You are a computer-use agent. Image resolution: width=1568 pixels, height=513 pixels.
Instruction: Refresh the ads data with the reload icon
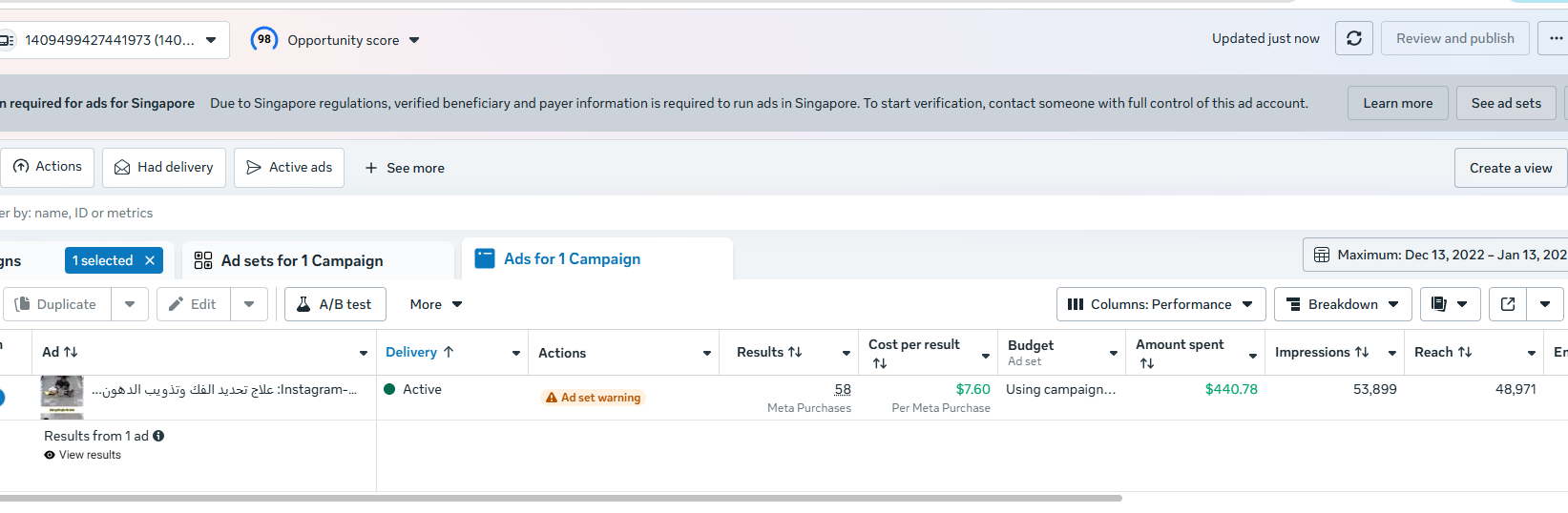1353,38
